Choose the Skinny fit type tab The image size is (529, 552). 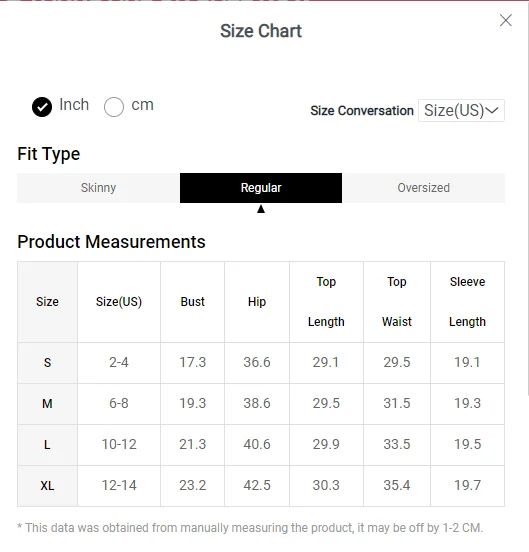click(x=99, y=188)
